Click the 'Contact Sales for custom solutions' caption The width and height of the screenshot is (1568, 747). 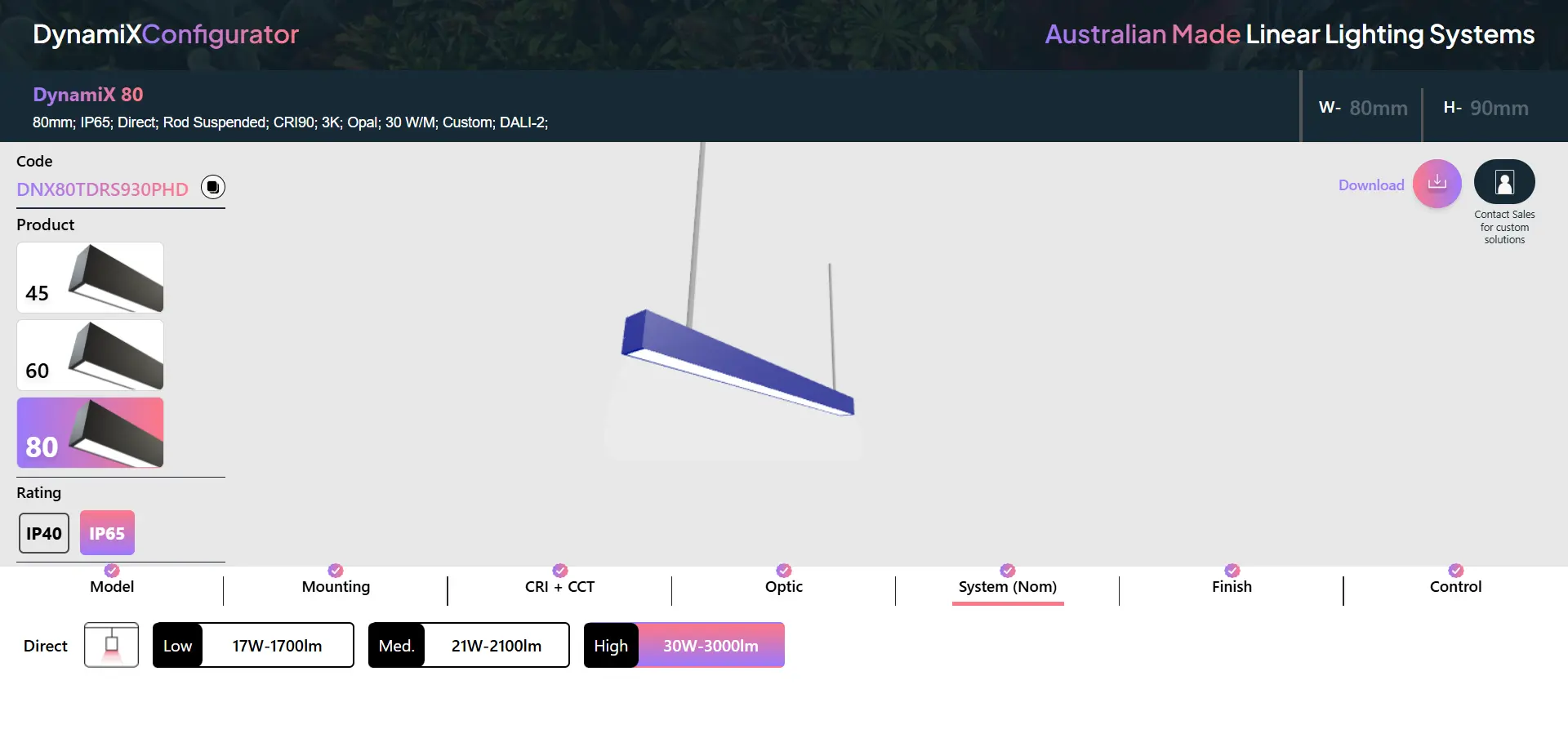click(1504, 227)
